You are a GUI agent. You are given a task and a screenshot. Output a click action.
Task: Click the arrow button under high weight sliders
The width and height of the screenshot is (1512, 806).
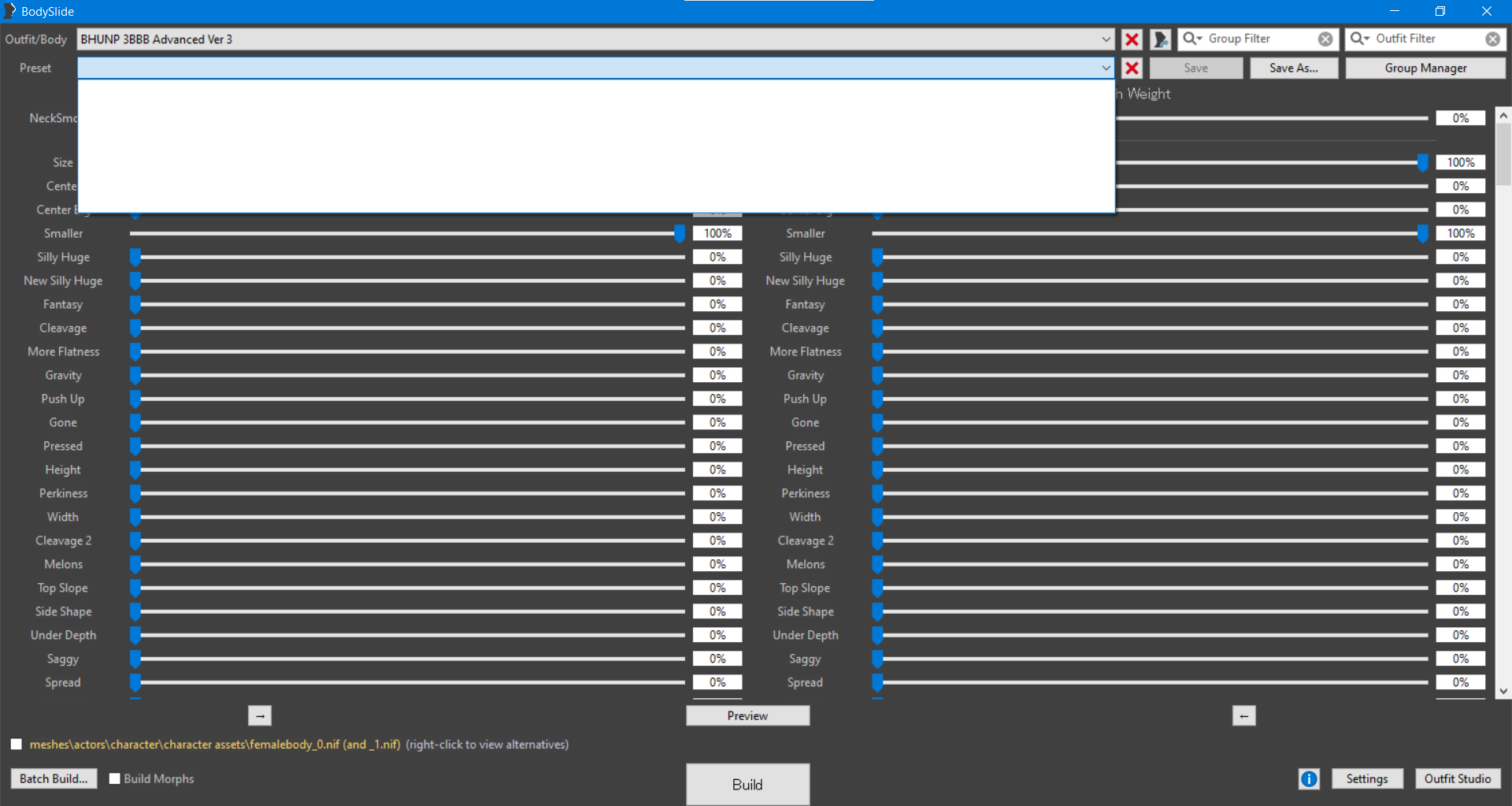(x=1243, y=715)
